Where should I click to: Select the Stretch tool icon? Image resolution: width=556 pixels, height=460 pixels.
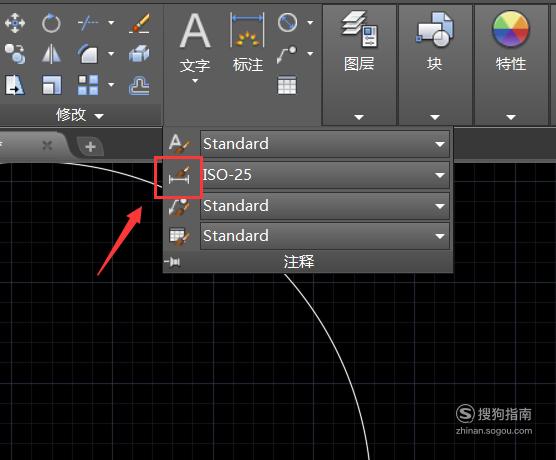[x=15, y=85]
